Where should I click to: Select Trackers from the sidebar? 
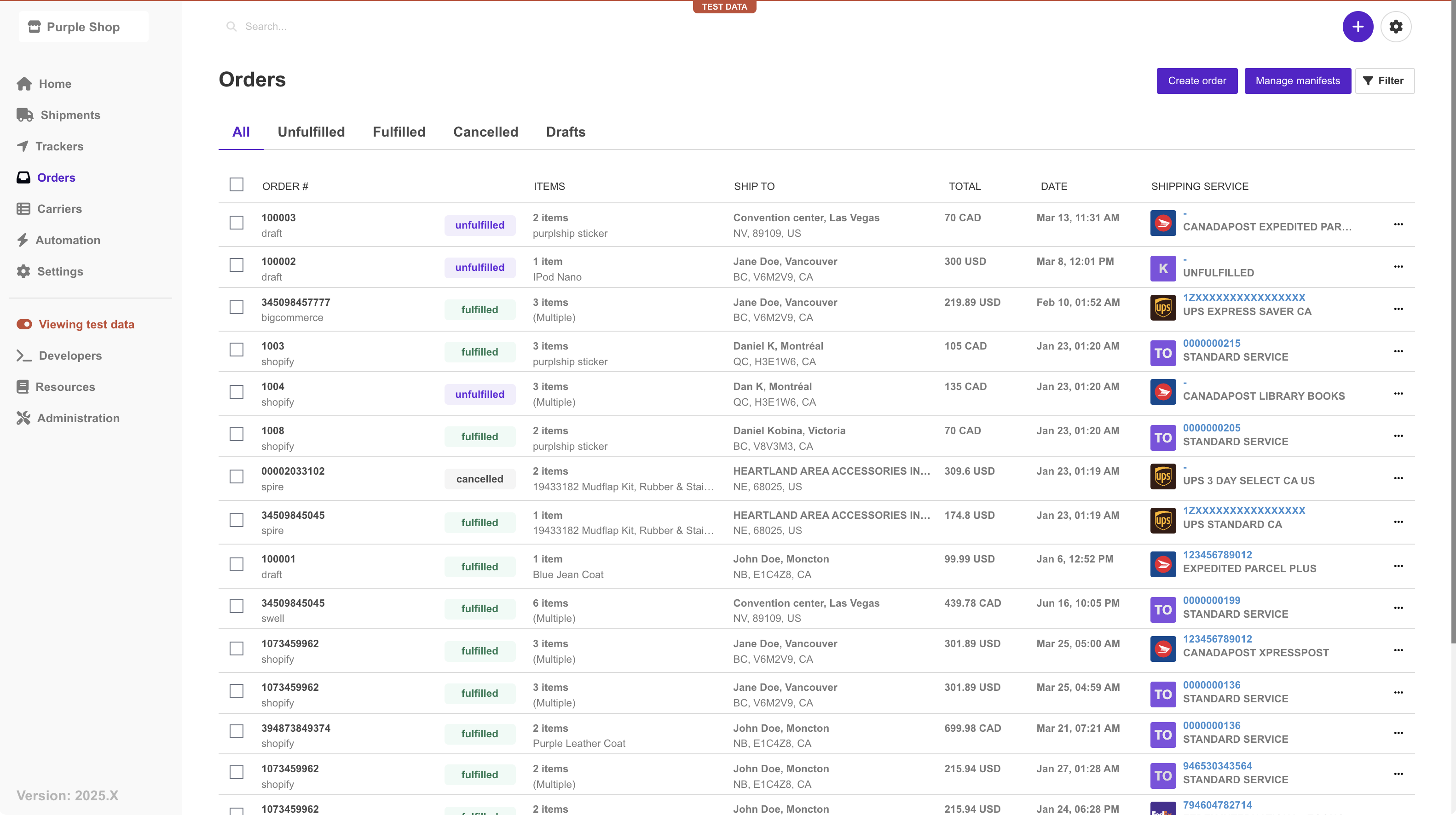pyautogui.click(x=59, y=146)
